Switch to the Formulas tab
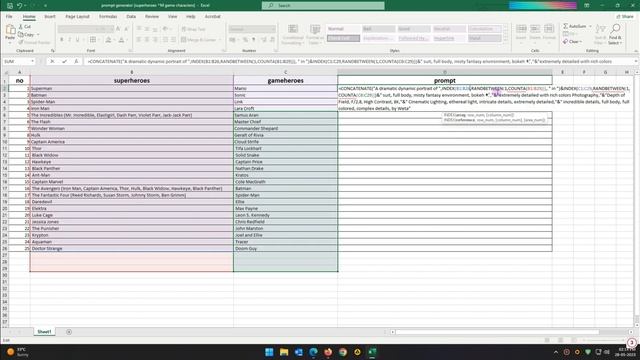The image size is (640, 360). click(x=108, y=17)
